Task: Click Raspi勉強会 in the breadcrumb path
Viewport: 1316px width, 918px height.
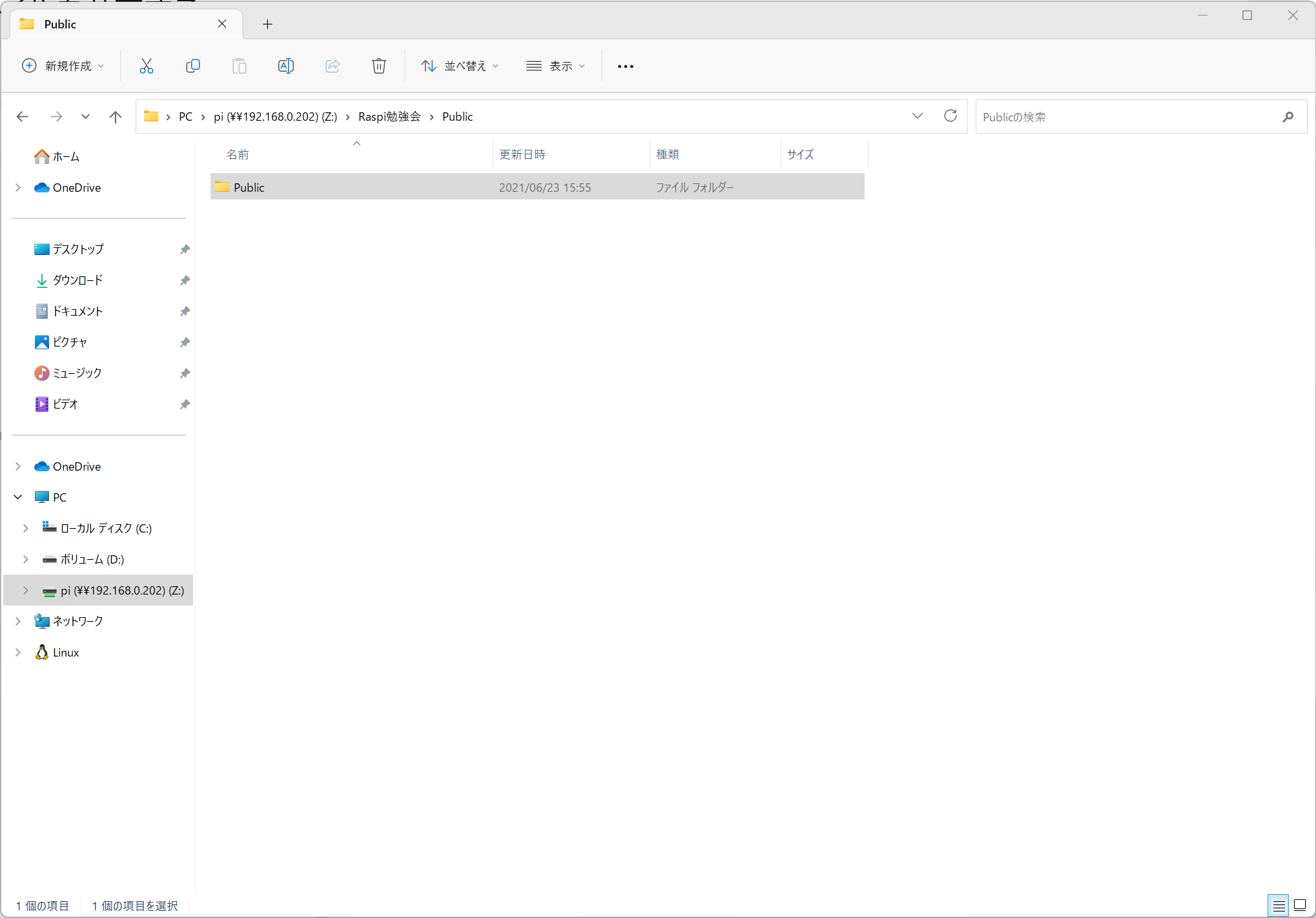Action: 389,117
